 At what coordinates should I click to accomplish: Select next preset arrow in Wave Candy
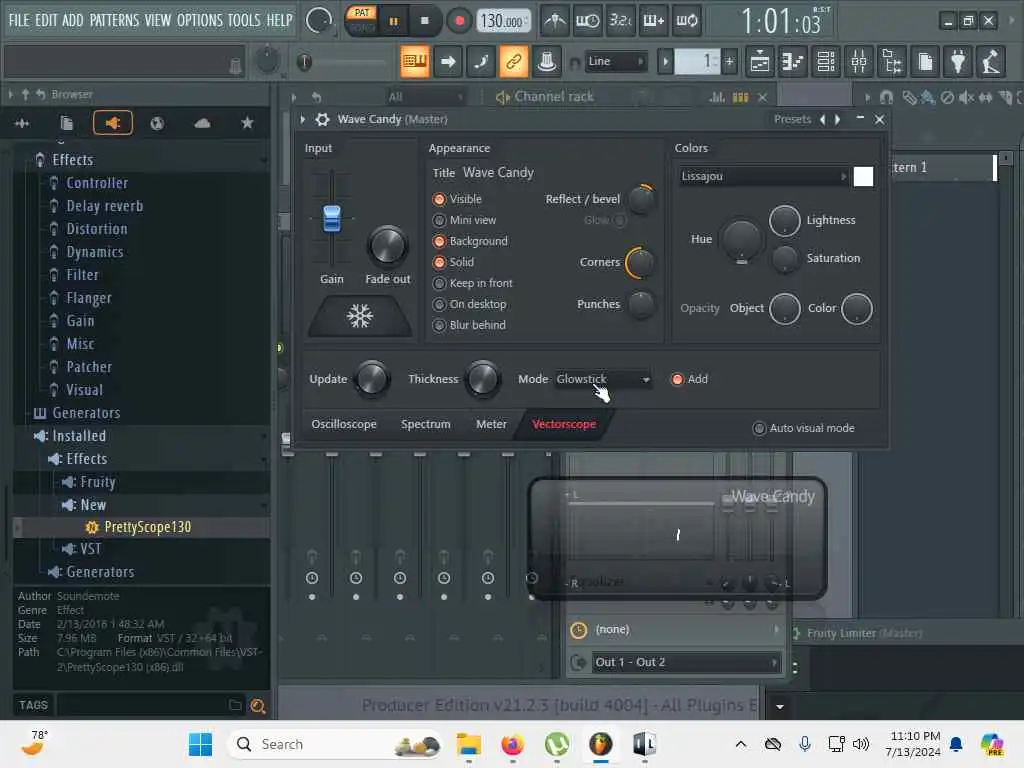[x=837, y=120]
